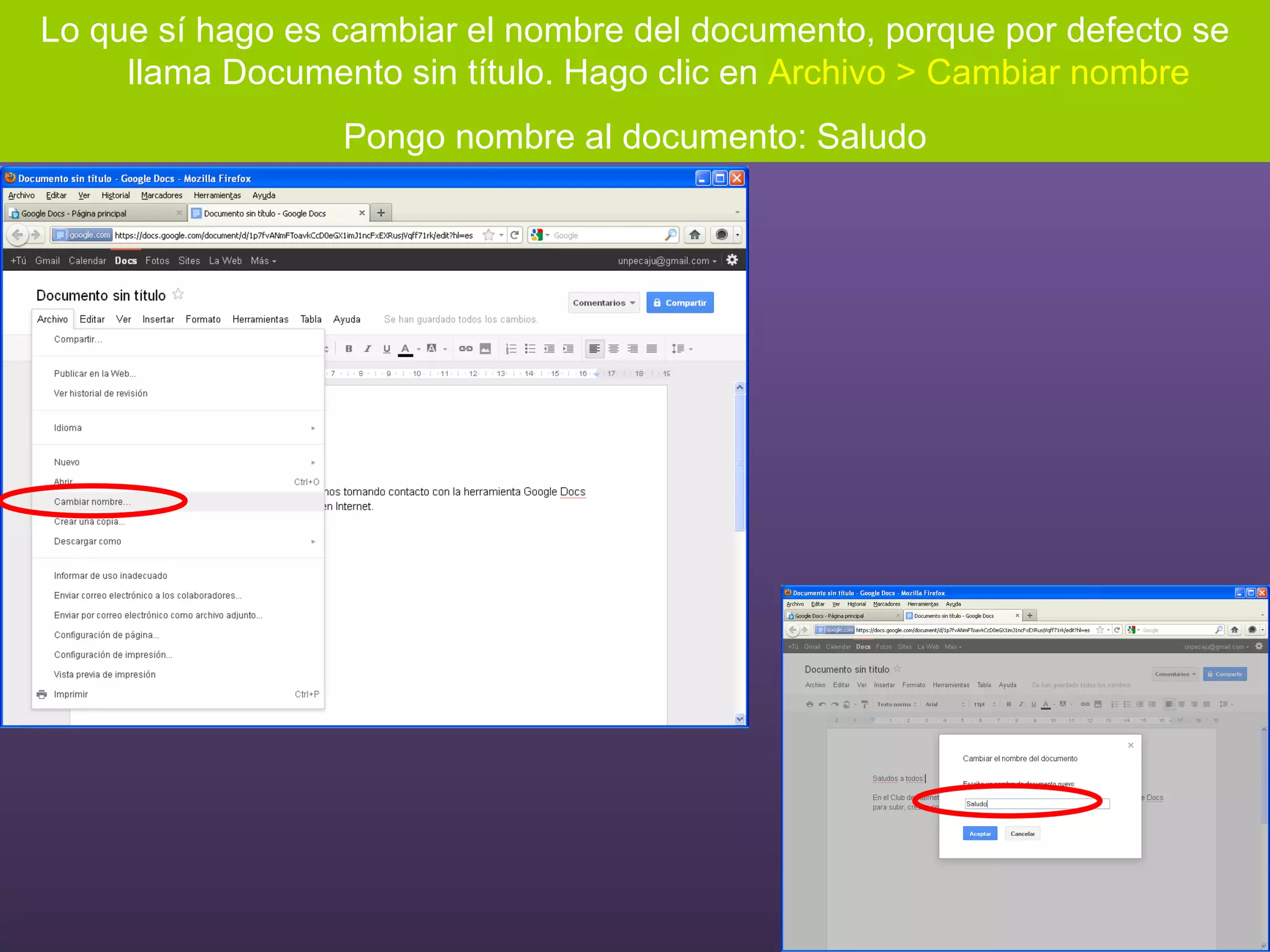Click the document vertical scrollbar
Image resolution: width=1270 pixels, height=952 pixels.
(x=740, y=462)
